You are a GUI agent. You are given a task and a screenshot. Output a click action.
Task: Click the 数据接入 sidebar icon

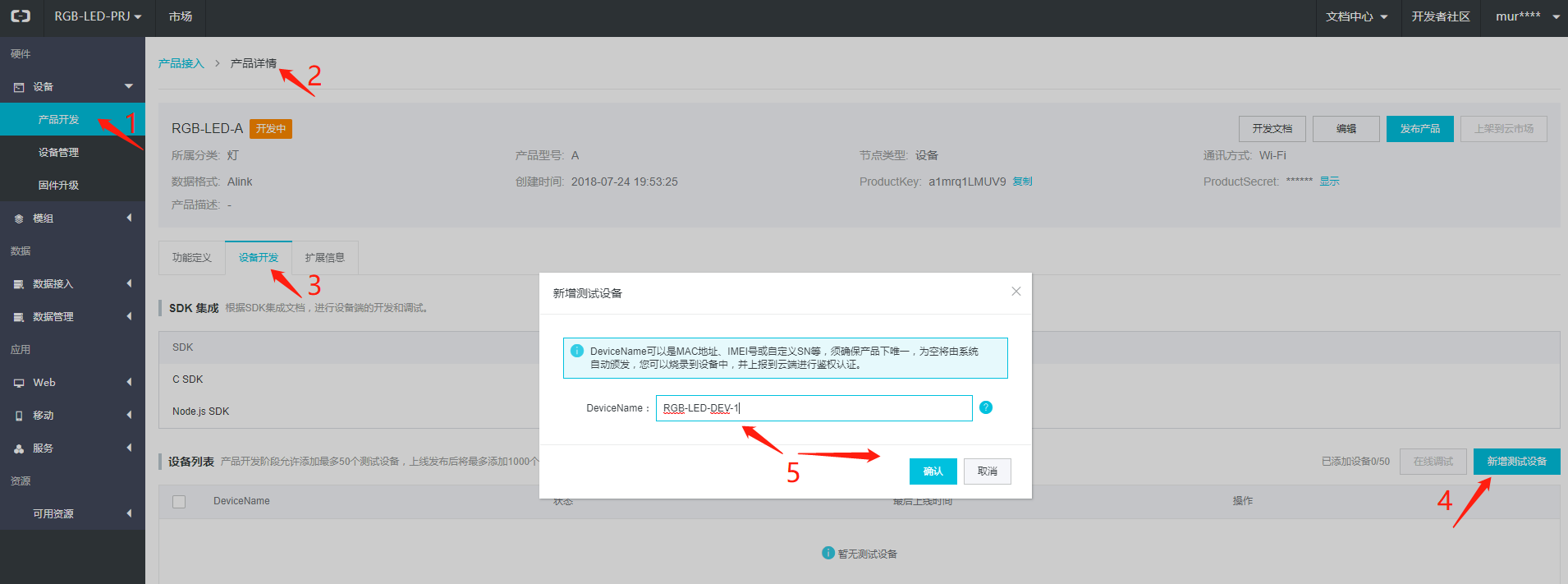click(x=19, y=284)
